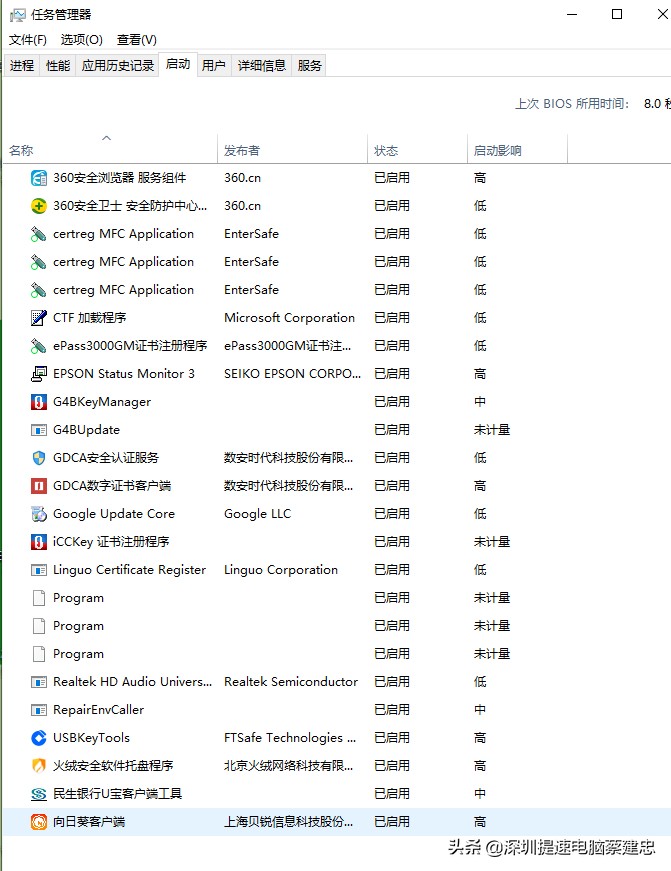Click the CTF 加载程序 notepad icon
The width and height of the screenshot is (671, 871).
coord(39,318)
